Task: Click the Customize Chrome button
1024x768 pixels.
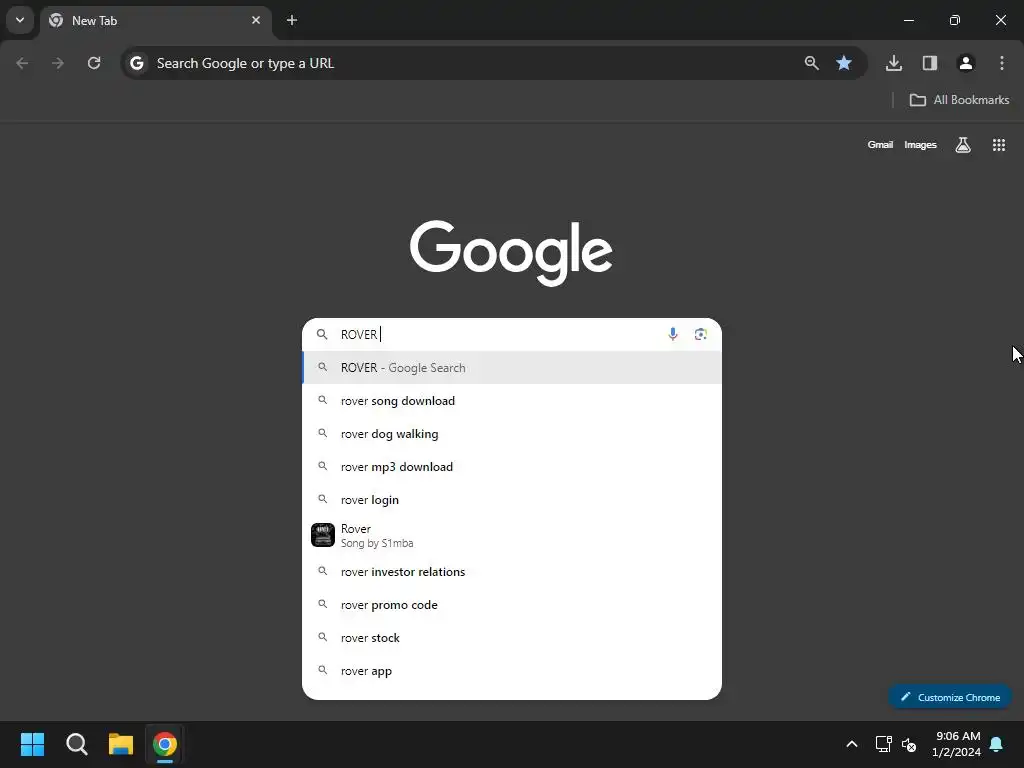Action: coord(950,697)
